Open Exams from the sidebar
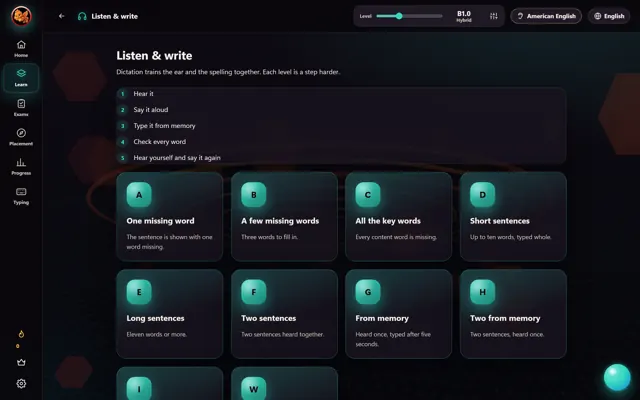 click(x=21, y=108)
